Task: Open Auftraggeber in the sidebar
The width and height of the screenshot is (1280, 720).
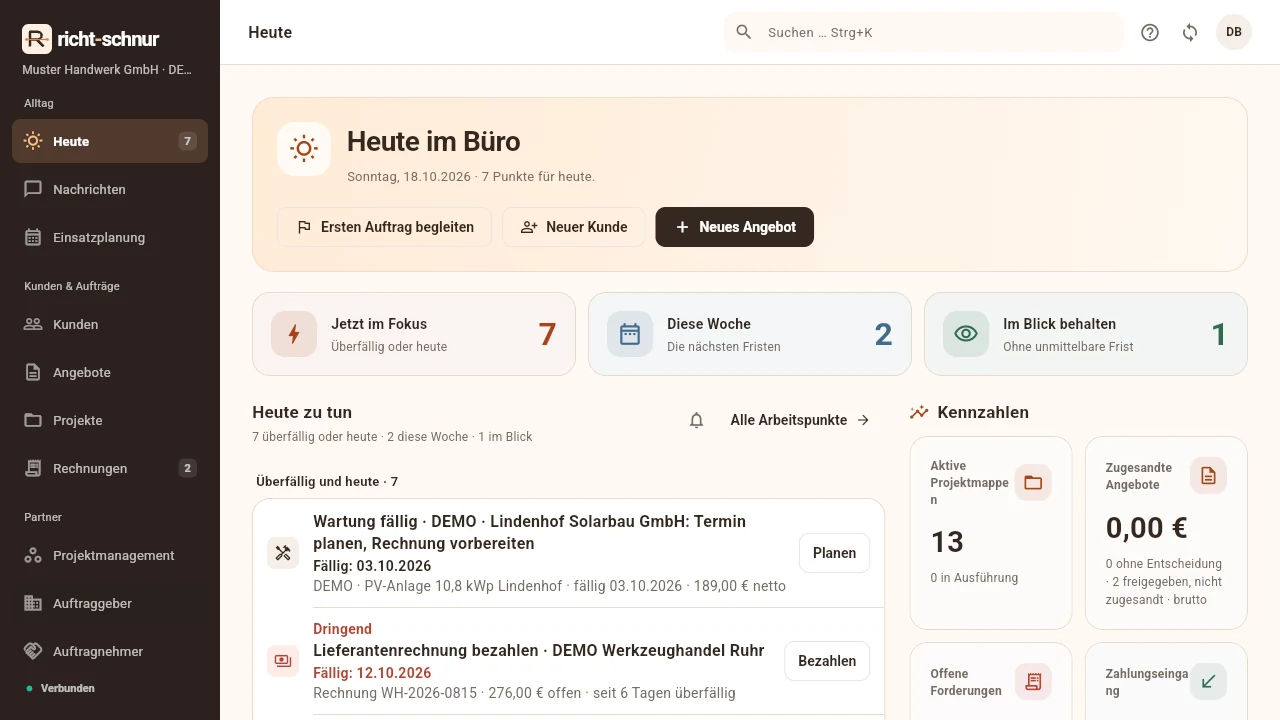Action: (x=110, y=603)
